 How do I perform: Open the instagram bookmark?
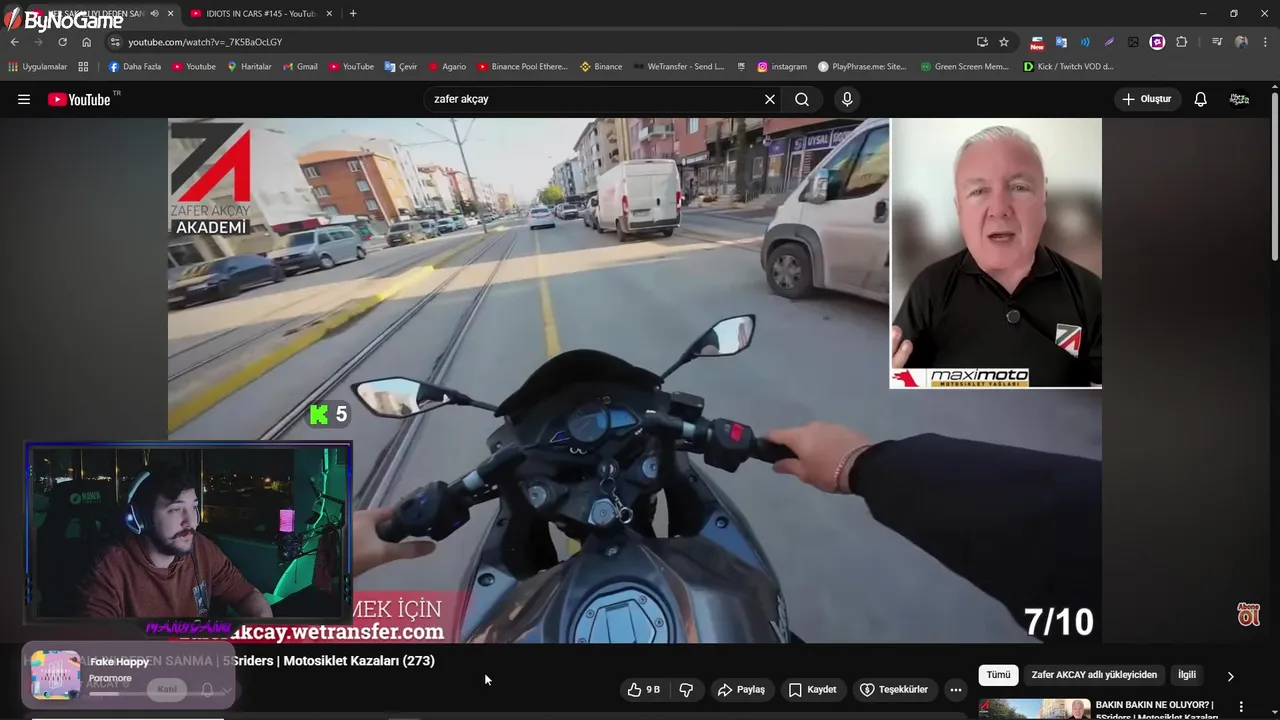[x=782, y=67]
